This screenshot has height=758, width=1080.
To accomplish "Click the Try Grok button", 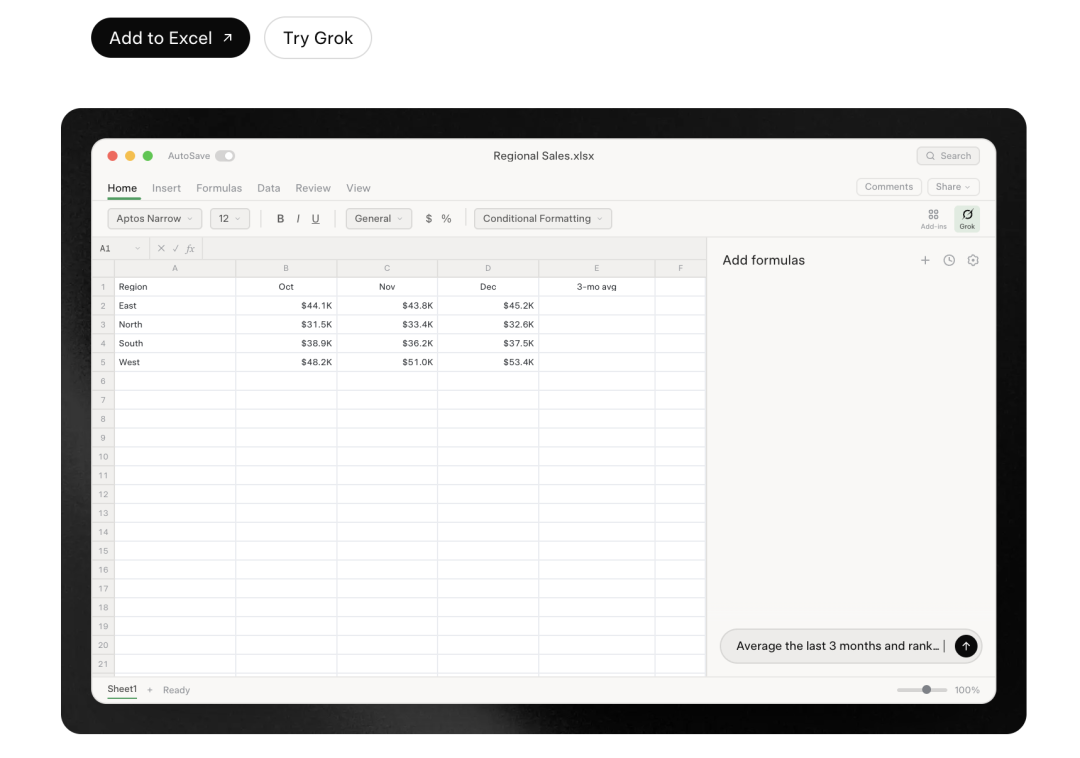I will click(x=318, y=38).
